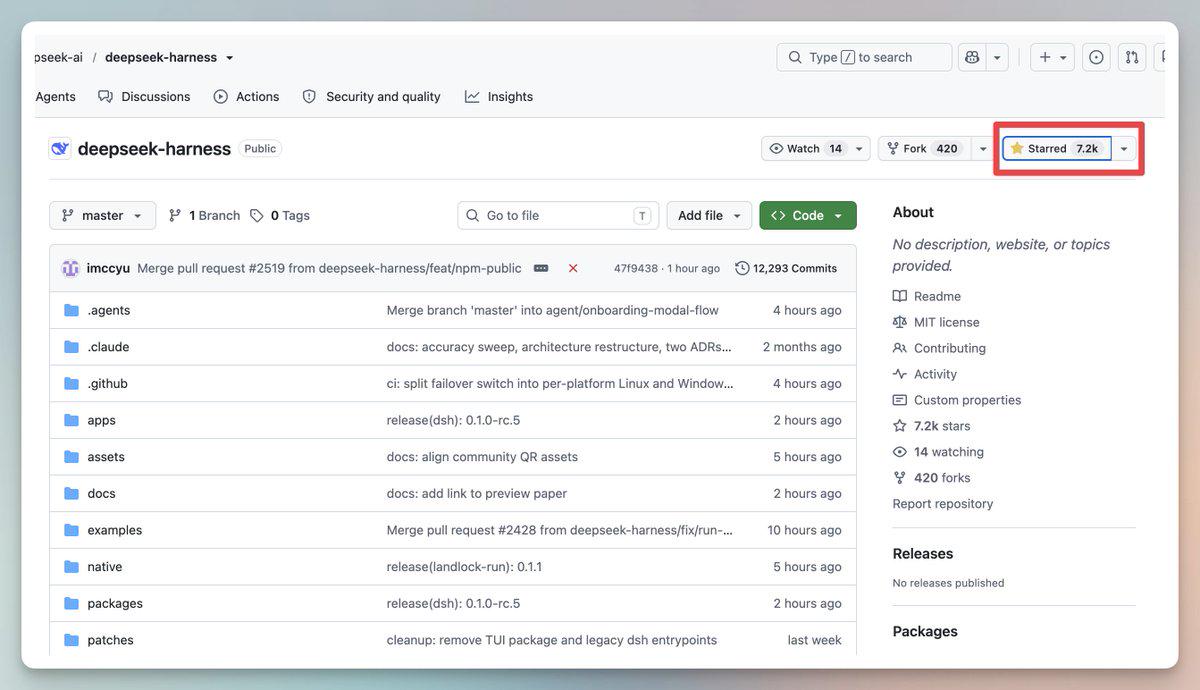The image size is (1200, 690).
Task: Open the Releases heading link
Action: coord(923,554)
